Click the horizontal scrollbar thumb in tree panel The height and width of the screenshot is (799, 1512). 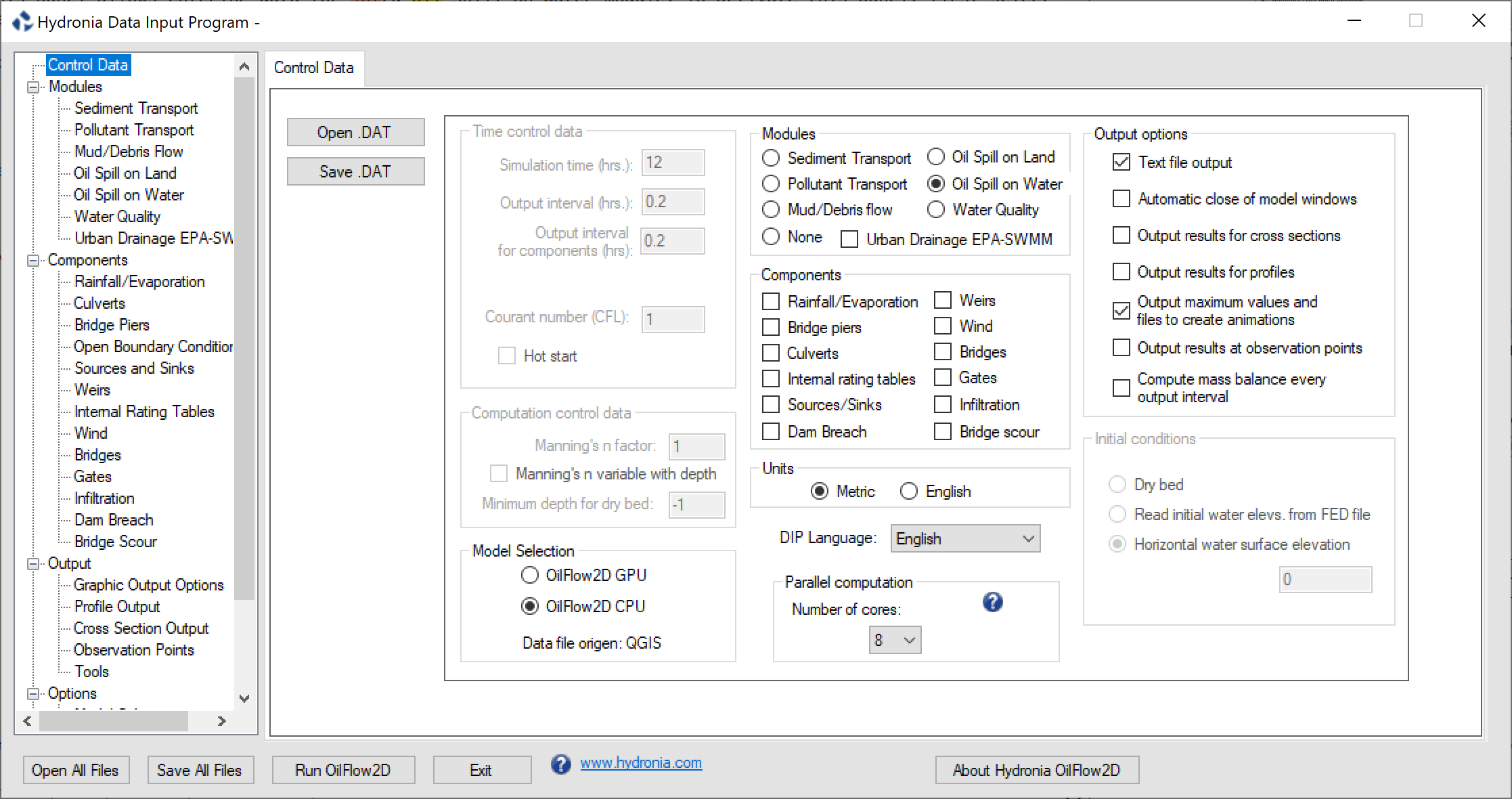tap(114, 721)
